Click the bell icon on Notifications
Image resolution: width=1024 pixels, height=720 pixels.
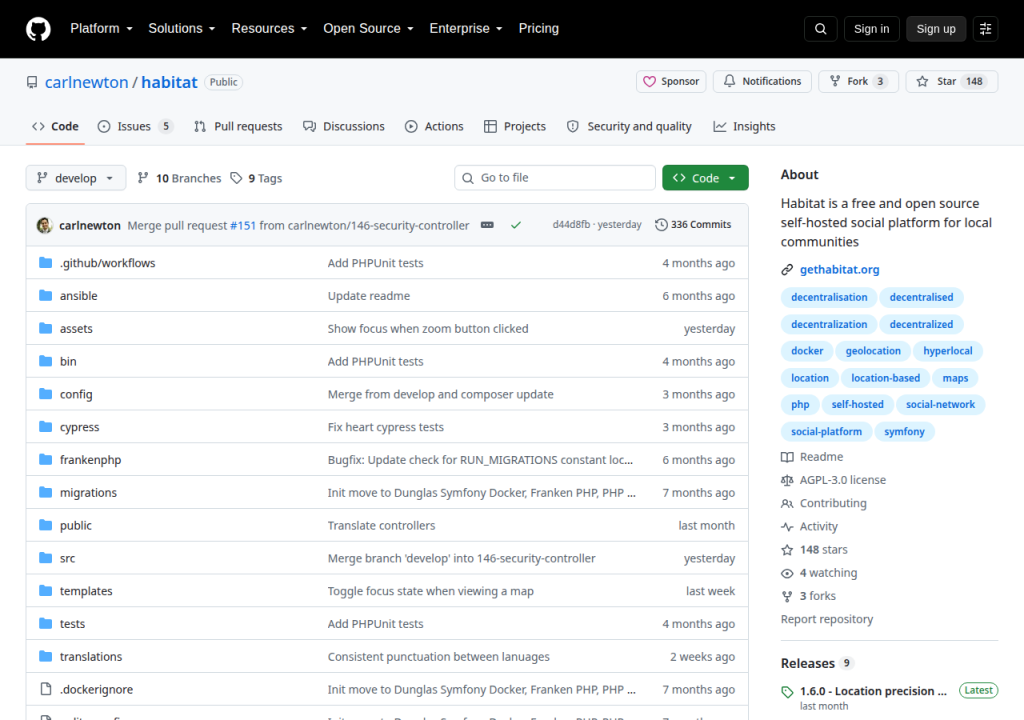[729, 81]
